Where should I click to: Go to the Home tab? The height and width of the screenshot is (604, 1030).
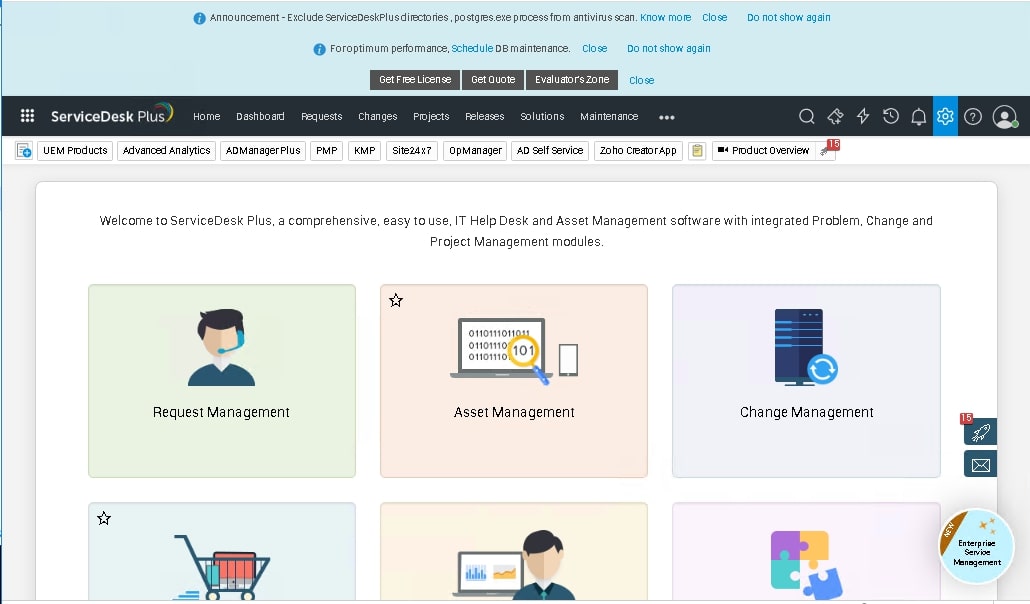[x=206, y=116]
